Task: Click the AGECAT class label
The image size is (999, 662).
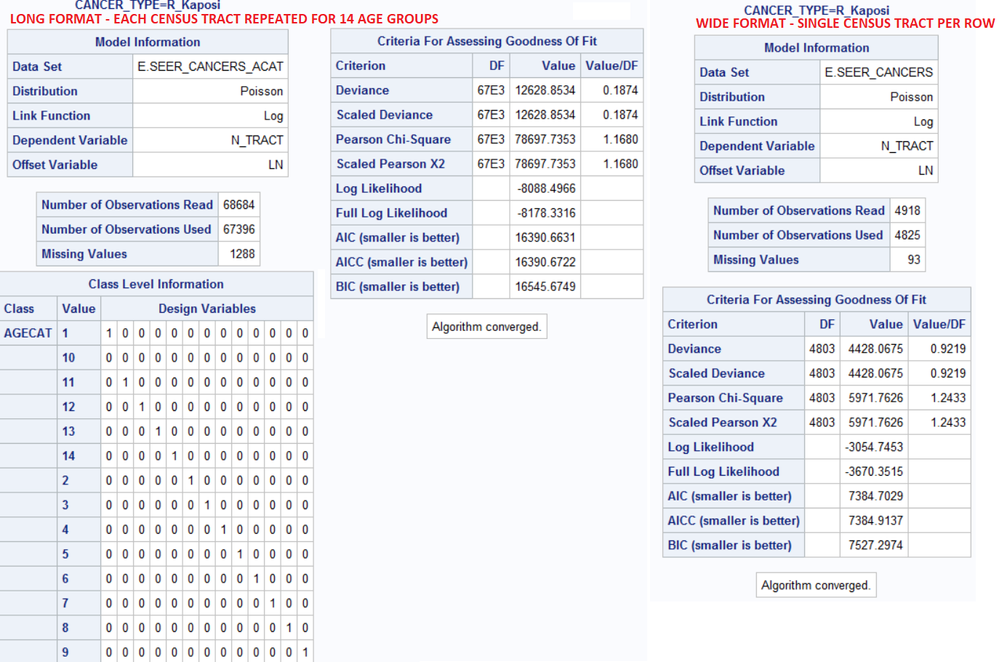Action: tap(28, 333)
